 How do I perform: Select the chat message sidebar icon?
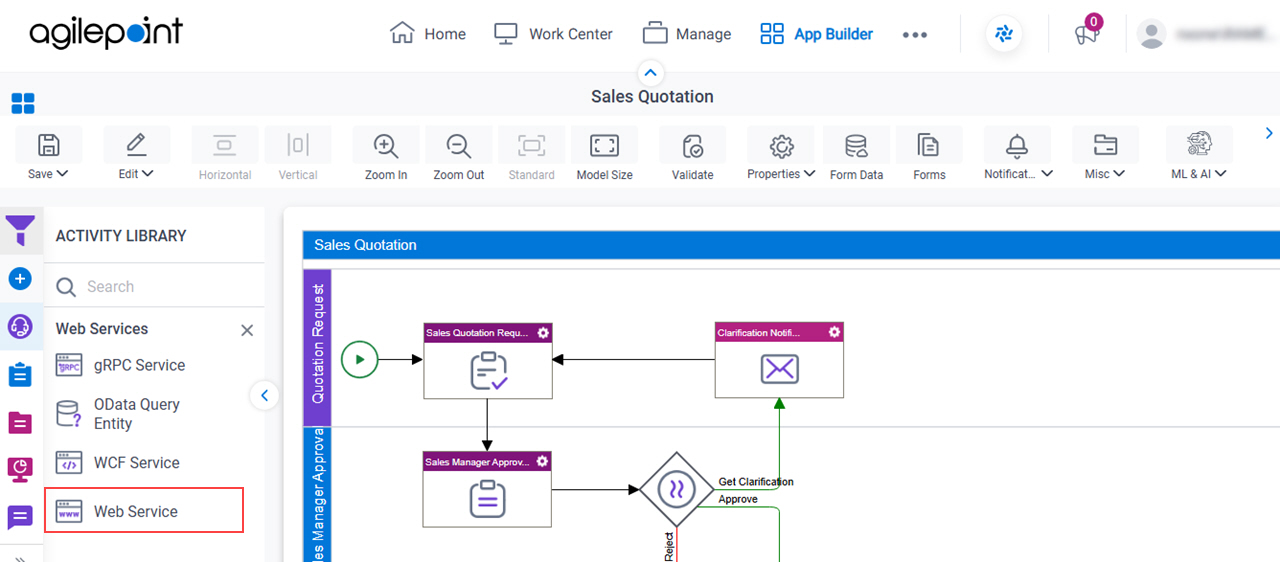click(20, 517)
